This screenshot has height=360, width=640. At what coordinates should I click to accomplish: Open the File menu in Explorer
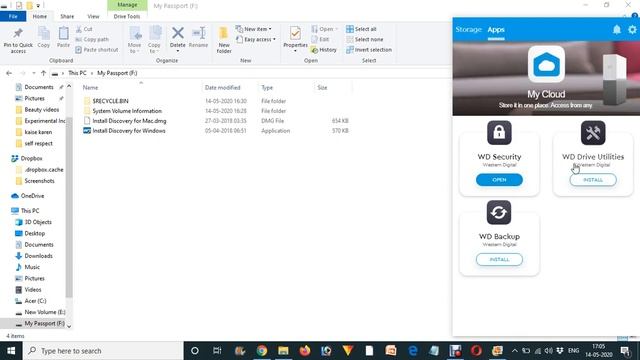(x=13, y=16)
